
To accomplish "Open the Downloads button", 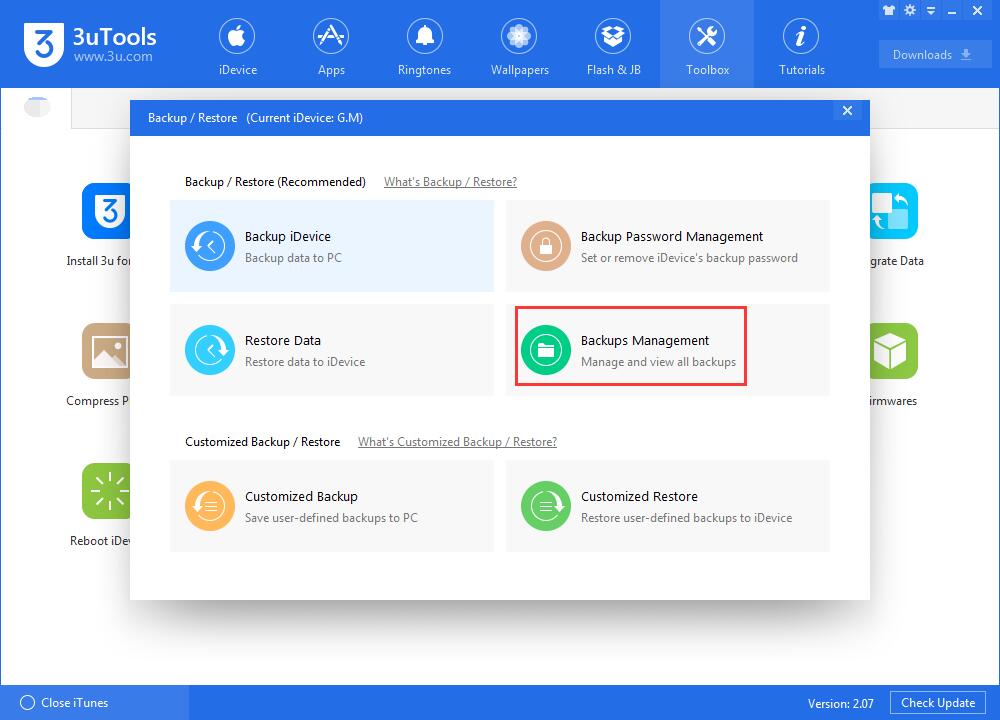I will (934, 55).
